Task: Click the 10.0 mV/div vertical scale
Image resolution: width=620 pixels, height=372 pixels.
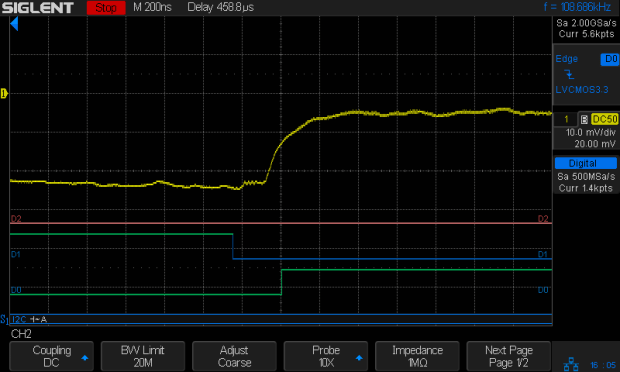Action: click(x=590, y=132)
